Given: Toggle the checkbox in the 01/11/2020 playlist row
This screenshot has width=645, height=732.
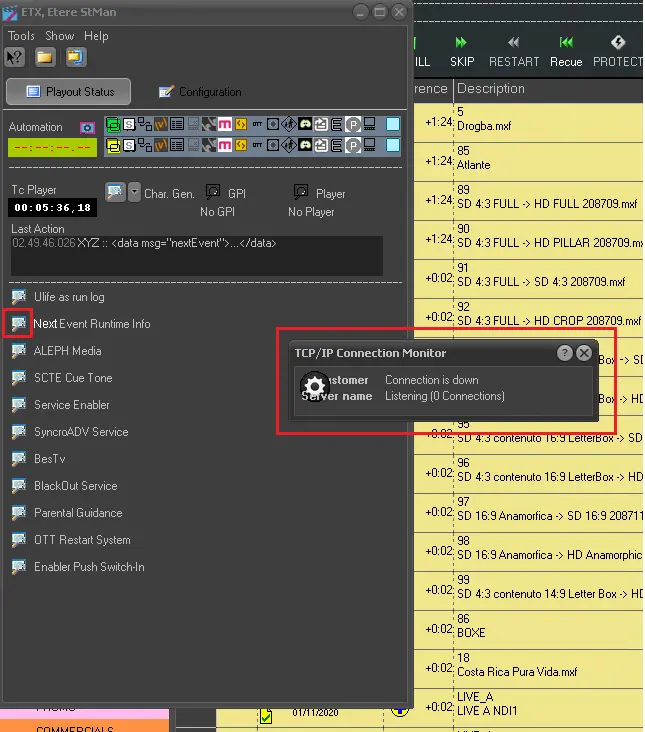Looking at the screenshot, I should coord(266,716).
